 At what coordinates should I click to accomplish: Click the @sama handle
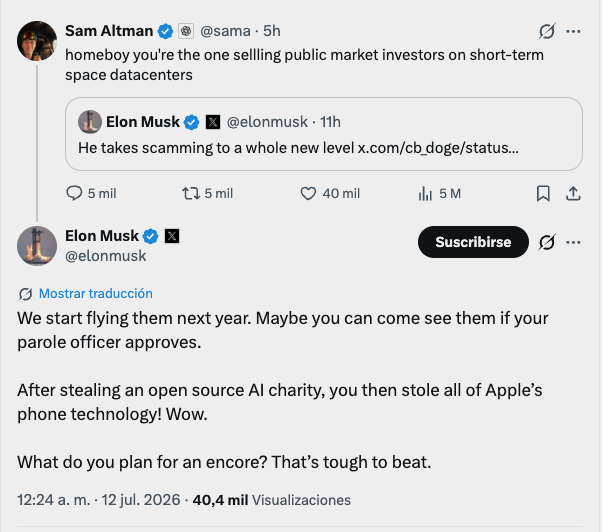(225, 31)
